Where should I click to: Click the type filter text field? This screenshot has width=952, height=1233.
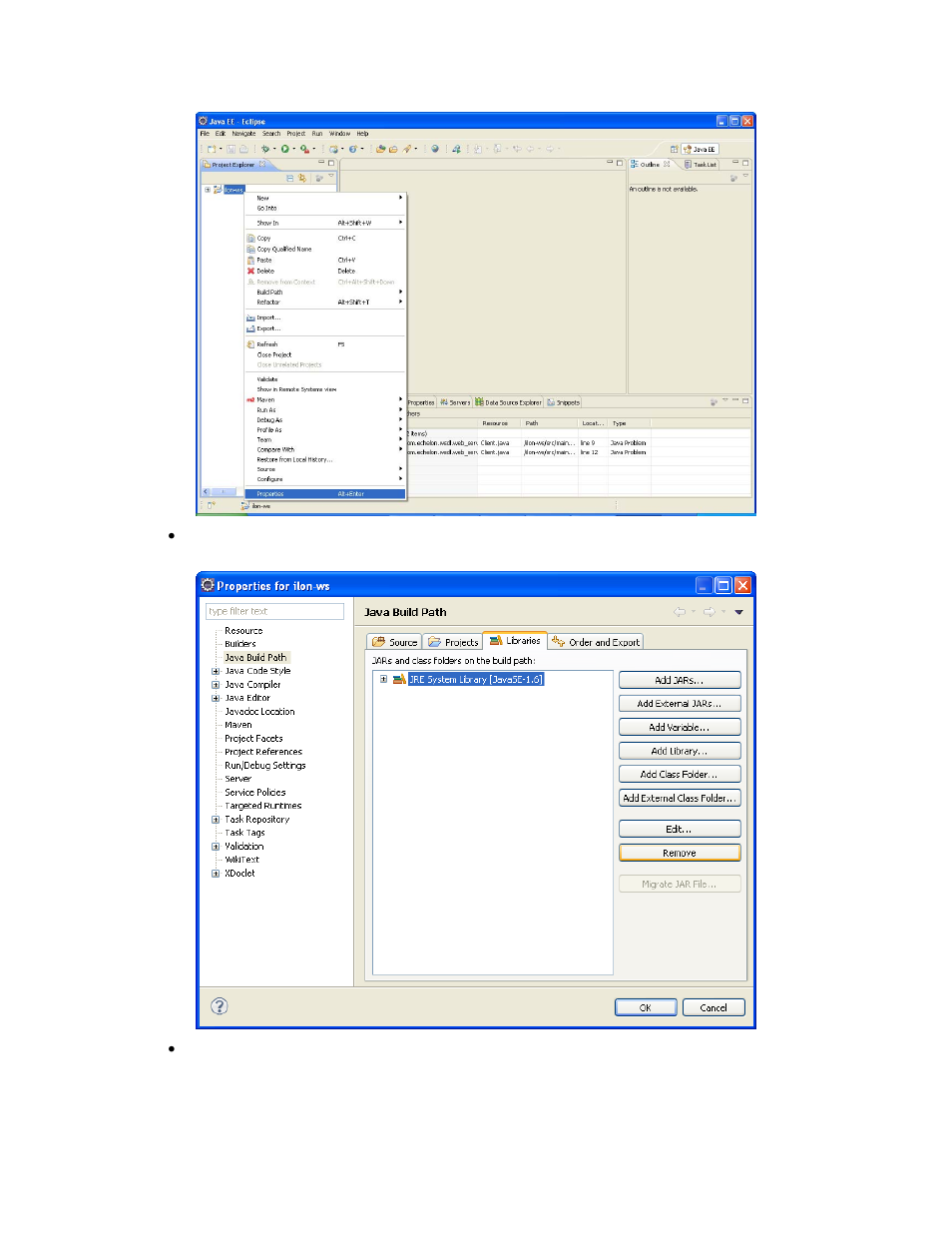pos(274,611)
